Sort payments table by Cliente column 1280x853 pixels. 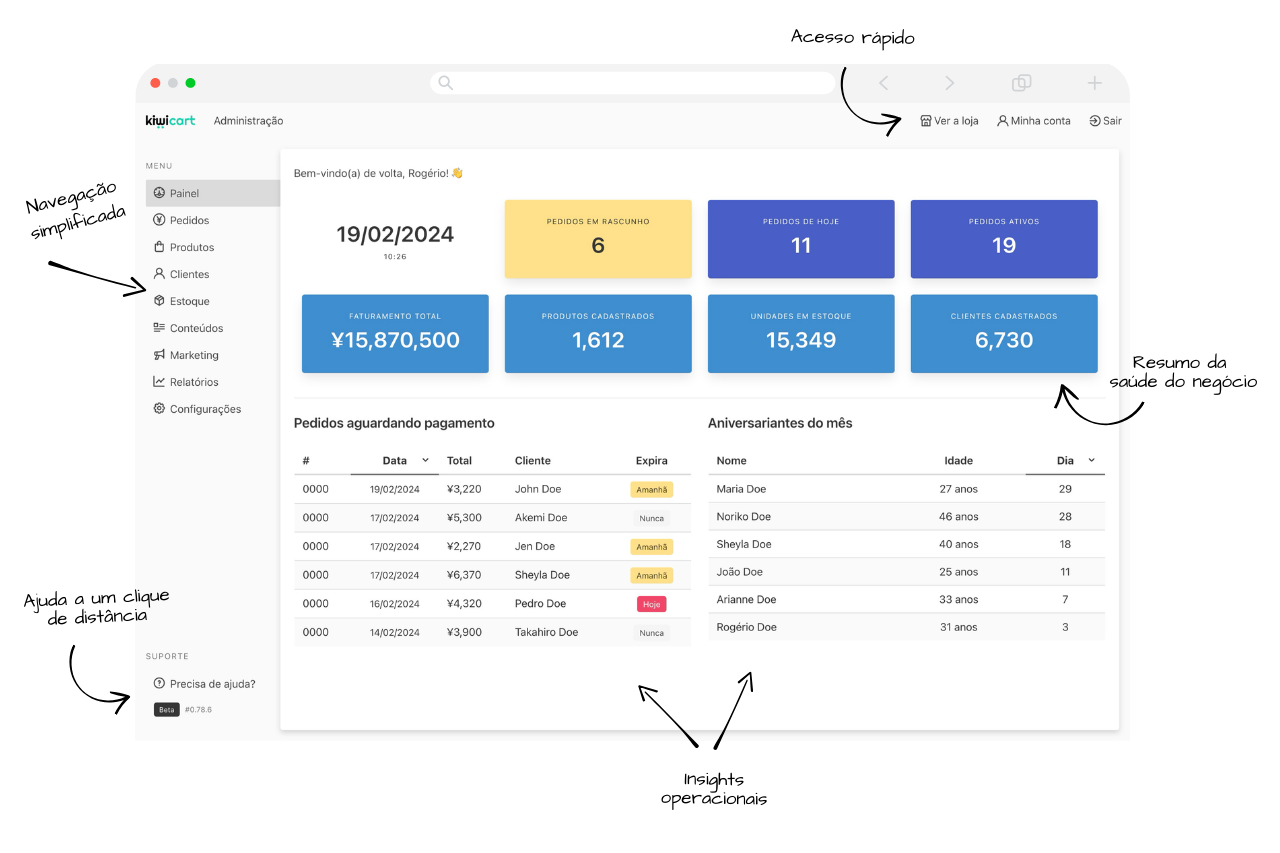533,461
